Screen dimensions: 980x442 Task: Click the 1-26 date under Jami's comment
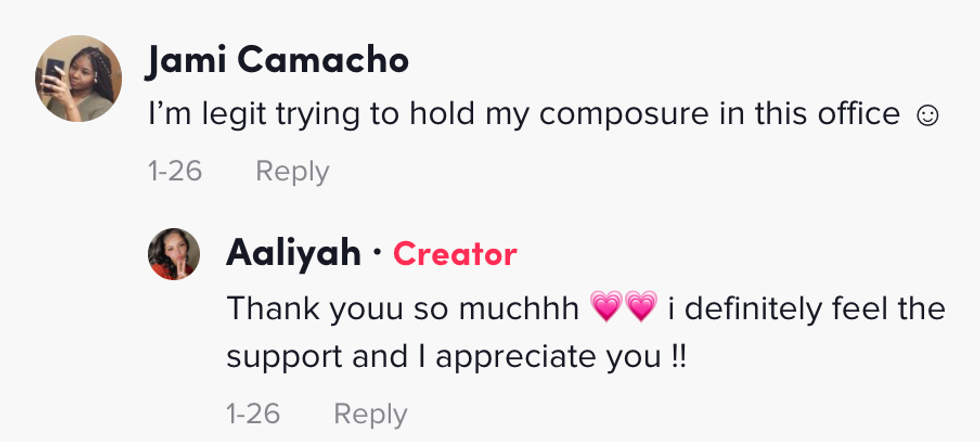tap(174, 171)
